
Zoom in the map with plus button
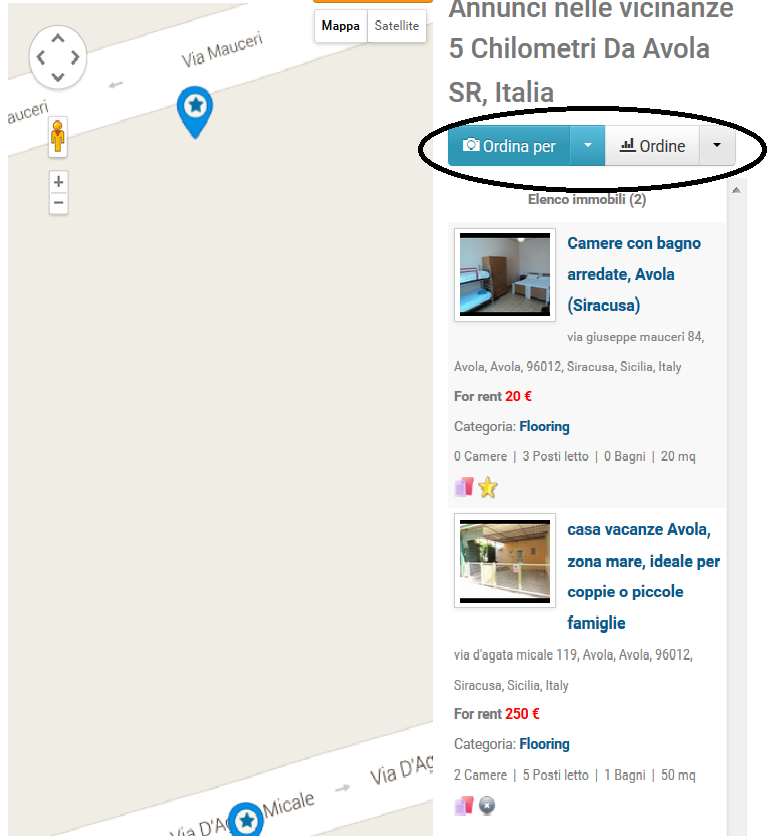point(59,182)
